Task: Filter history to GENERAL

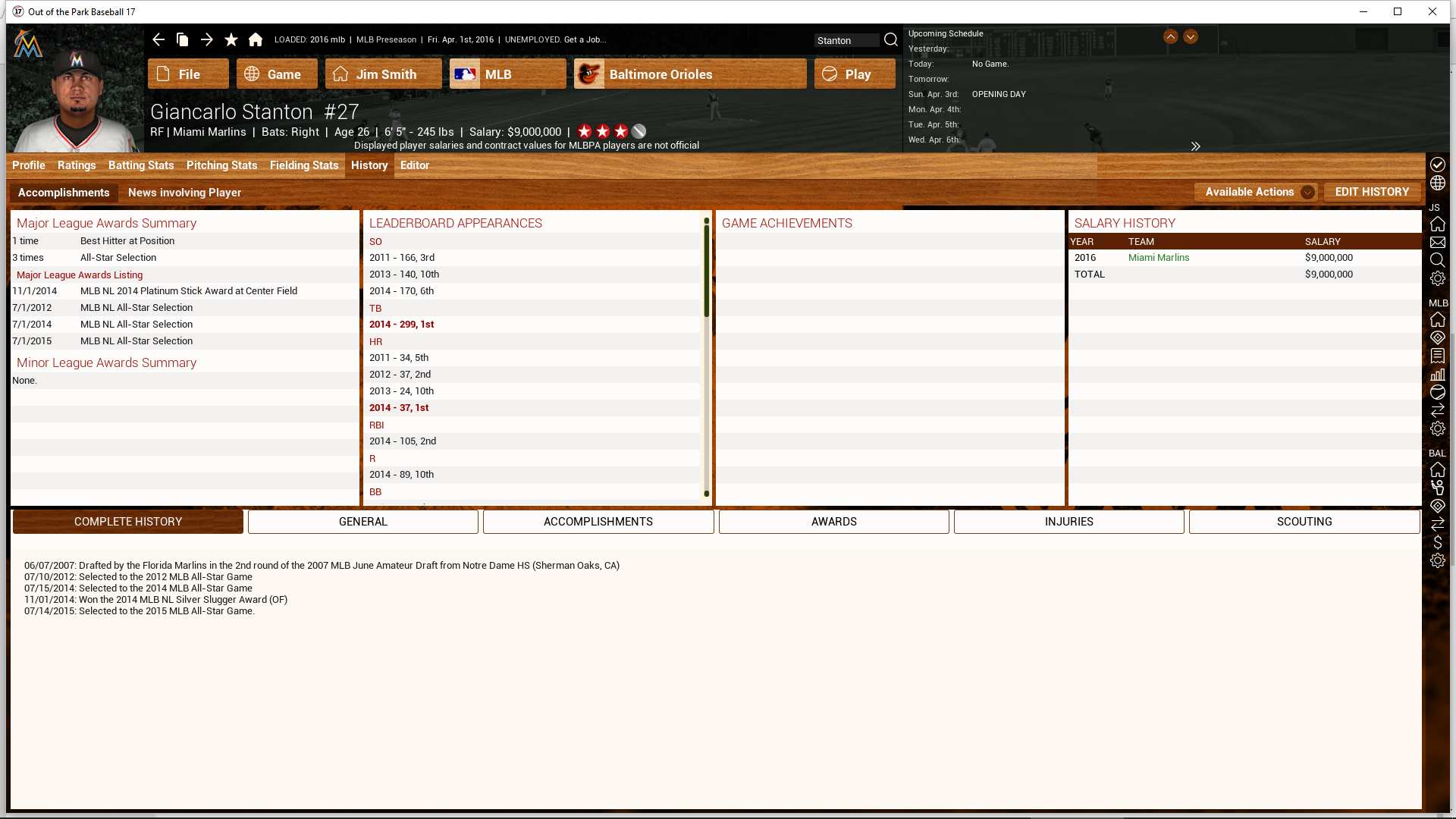Action: click(x=363, y=522)
